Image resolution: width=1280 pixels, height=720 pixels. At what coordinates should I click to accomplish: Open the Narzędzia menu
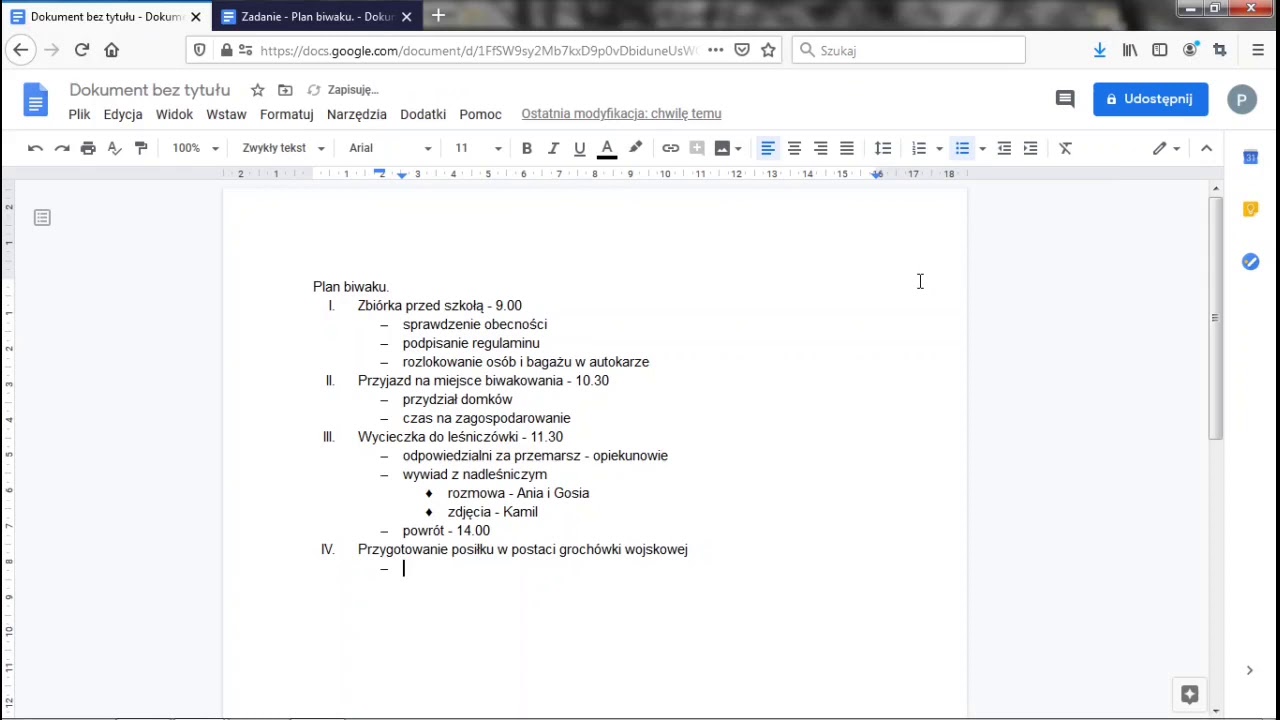click(x=357, y=114)
